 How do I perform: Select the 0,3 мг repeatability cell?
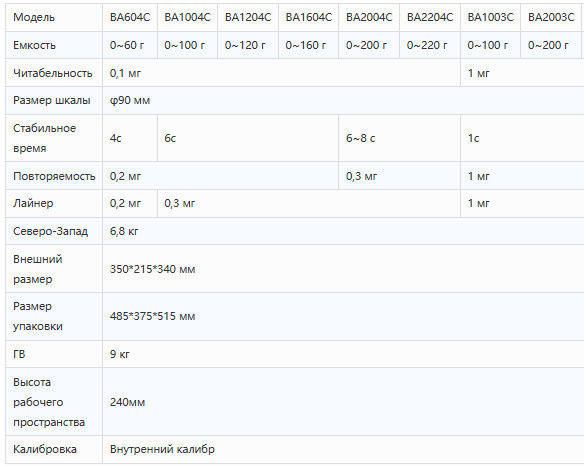pyautogui.click(x=399, y=176)
